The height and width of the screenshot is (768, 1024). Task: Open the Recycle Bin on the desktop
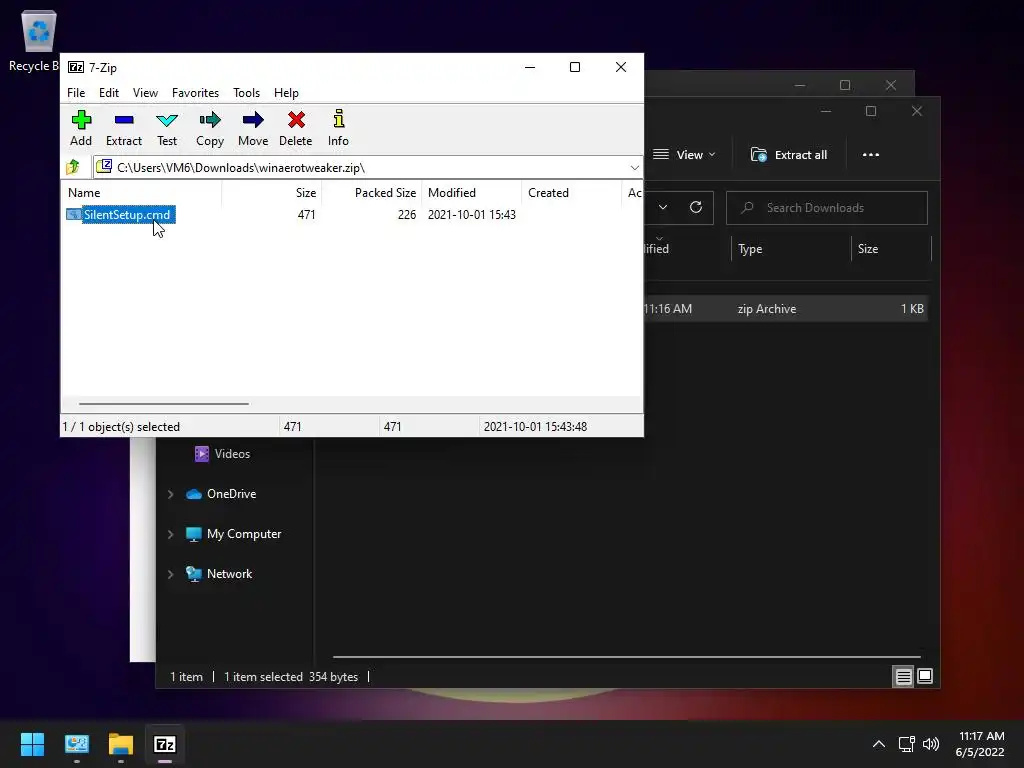click(x=37, y=40)
